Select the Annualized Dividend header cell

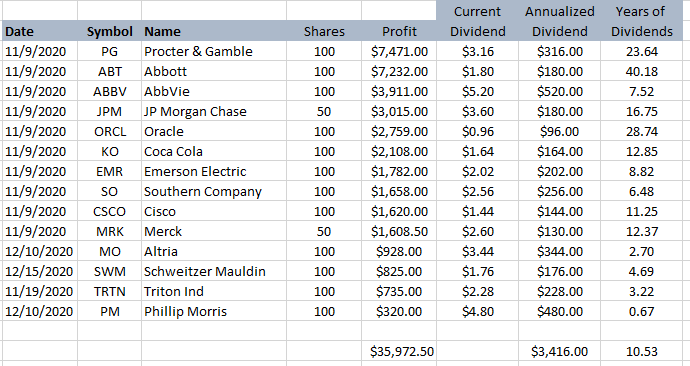click(559, 21)
